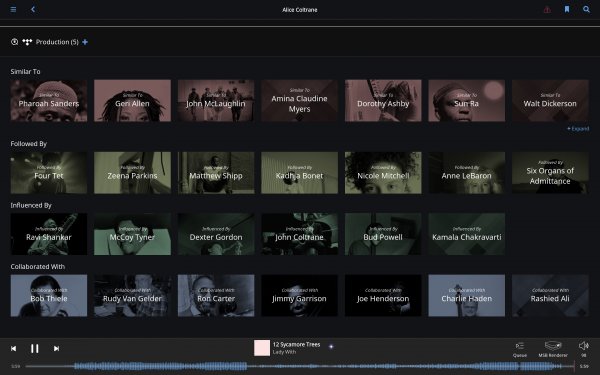
Task: Click the star icon beside 12 Sycamore Trees
Action: point(331,347)
